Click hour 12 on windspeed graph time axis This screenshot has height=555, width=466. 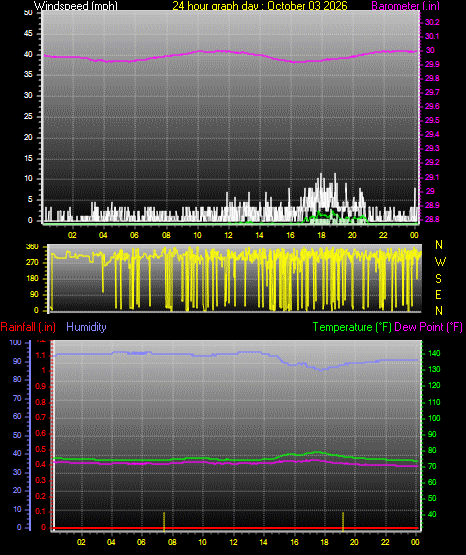[228, 235]
